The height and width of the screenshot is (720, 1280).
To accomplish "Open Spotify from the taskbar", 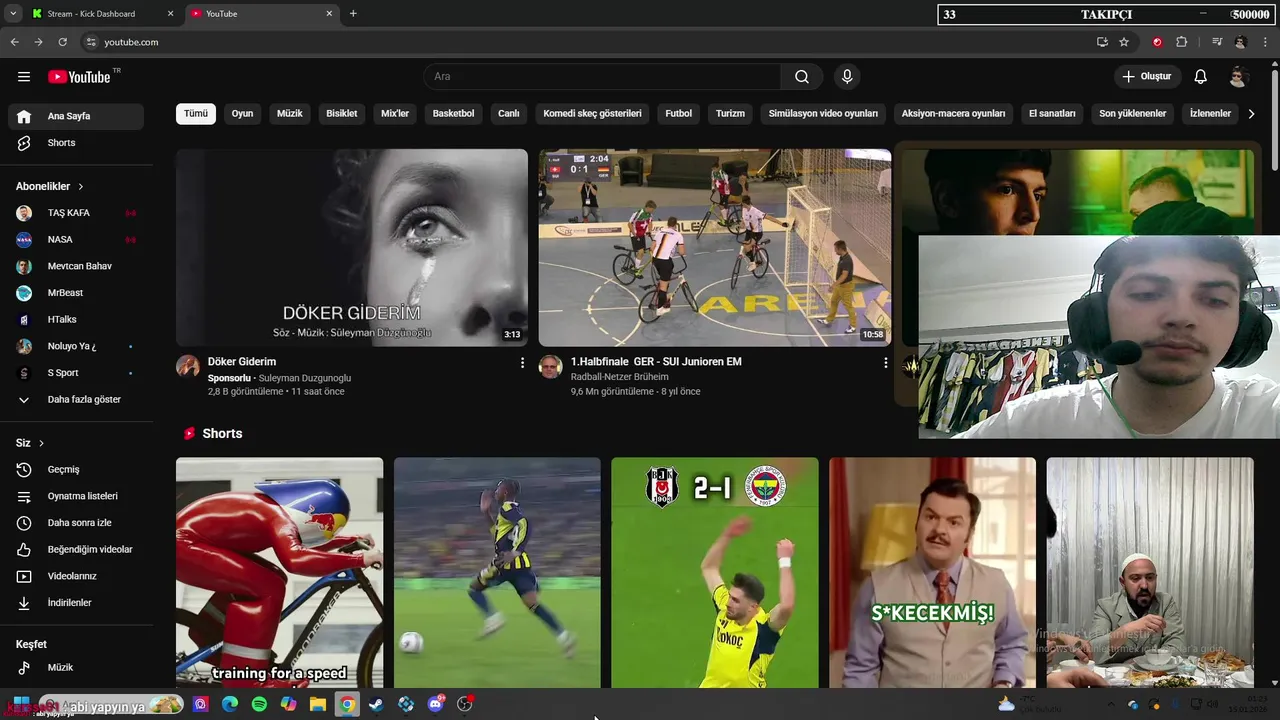I will click(x=259, y=704).
